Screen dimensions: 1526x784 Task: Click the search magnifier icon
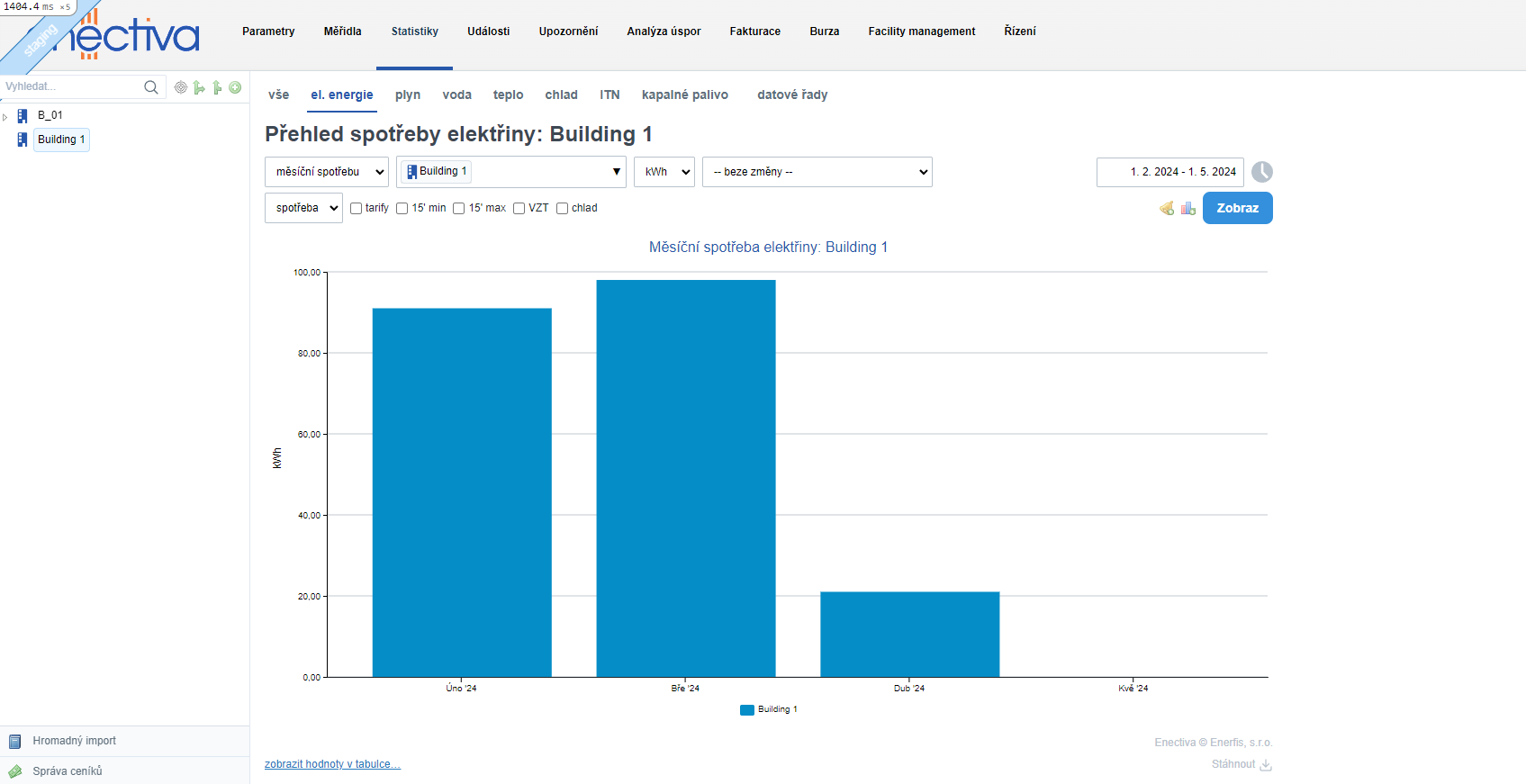[x=150, y=87]
